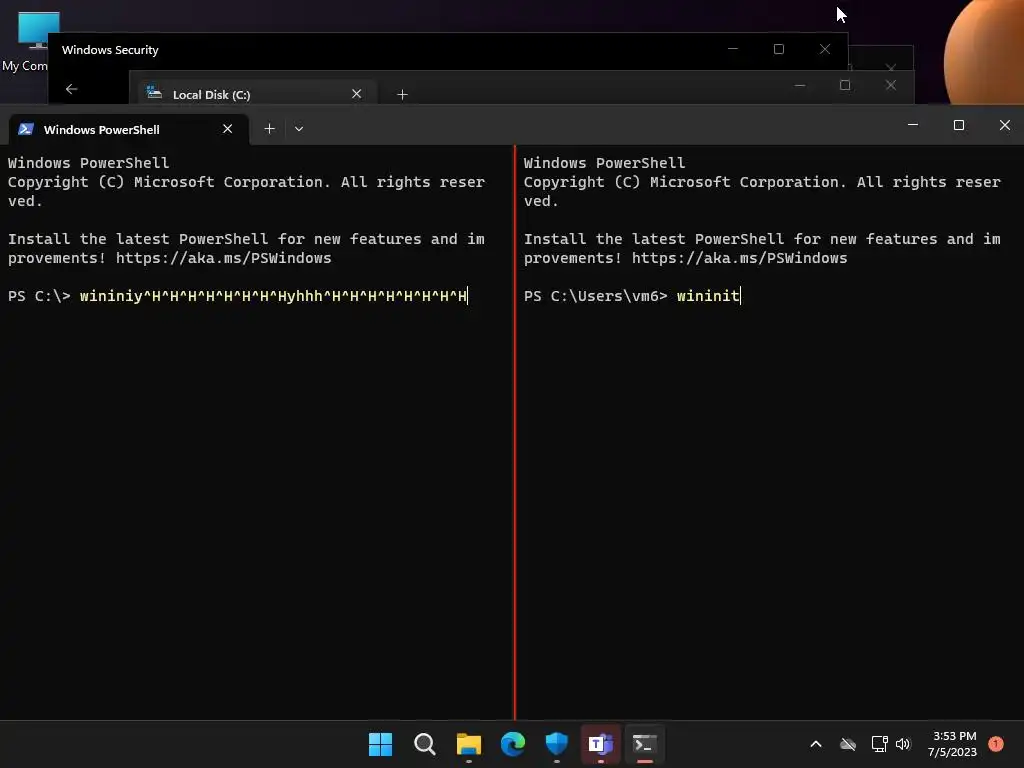Open network status tray icon

click(x=879, y=744)
